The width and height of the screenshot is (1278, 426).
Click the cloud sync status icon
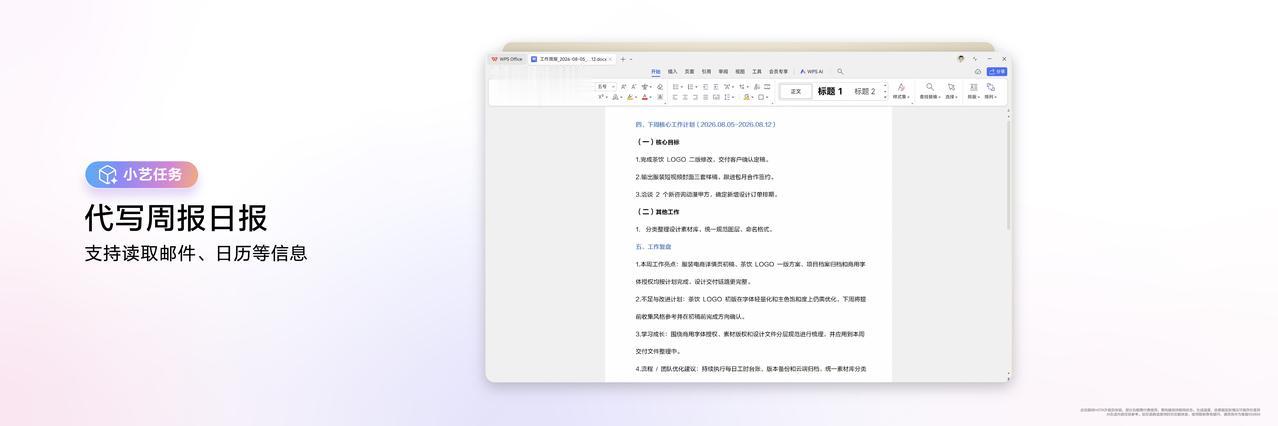[x=978, y=71]
